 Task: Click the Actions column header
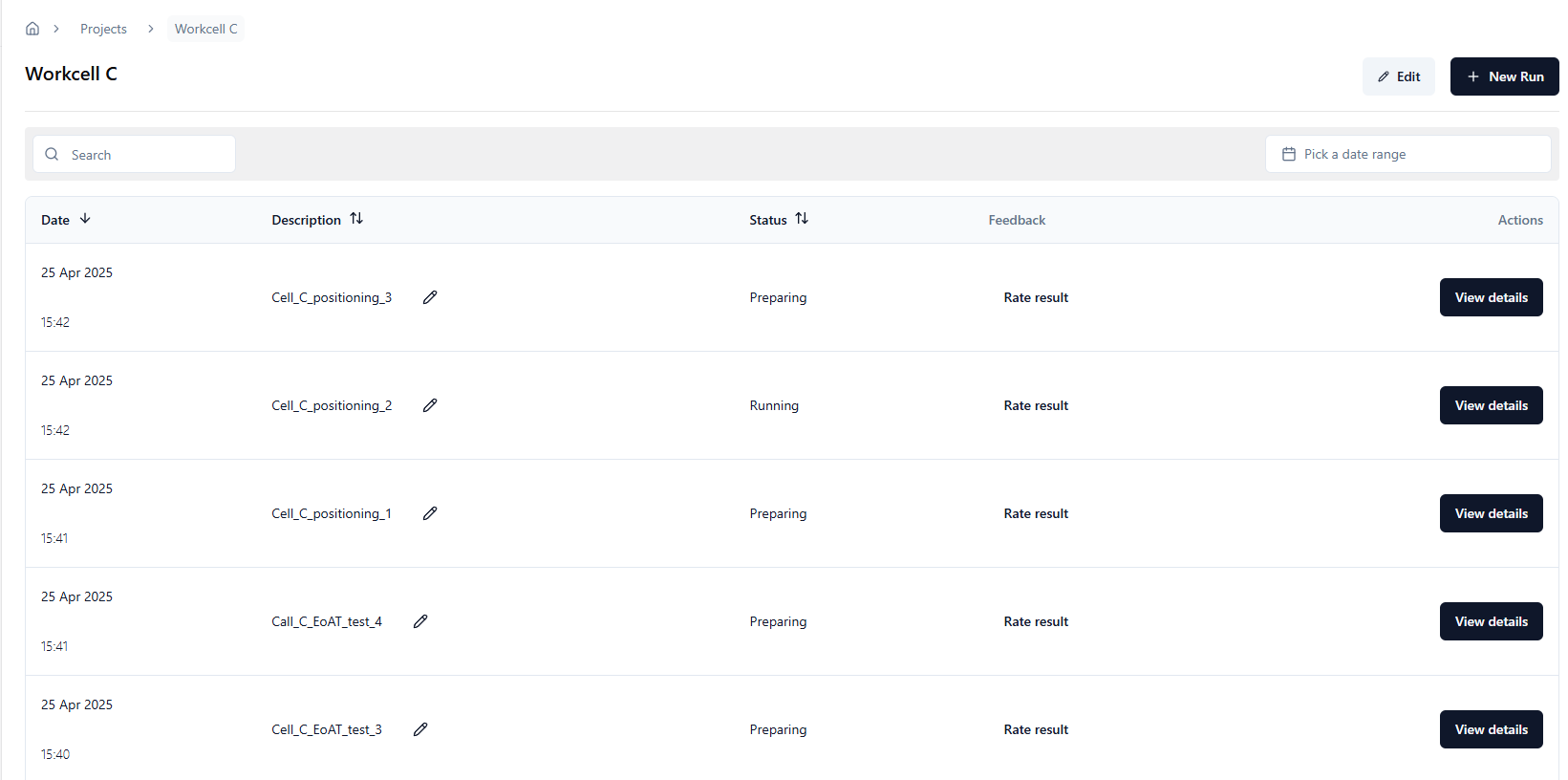[1520, 220]
